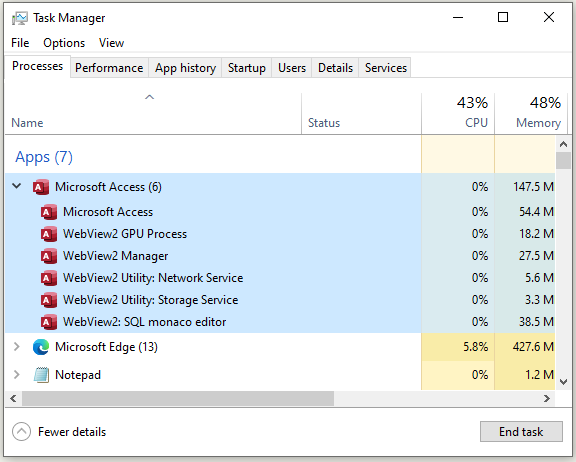Select the WebView2 Manager row text
The image size is (576, 462).
tap(115, 256)
